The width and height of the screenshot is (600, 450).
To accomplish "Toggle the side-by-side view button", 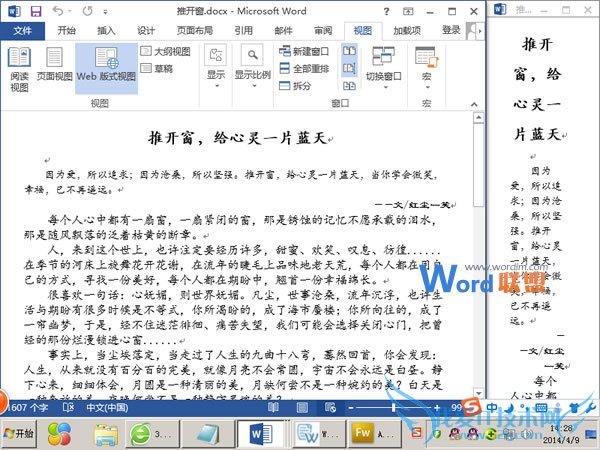I will coord(348,51).
